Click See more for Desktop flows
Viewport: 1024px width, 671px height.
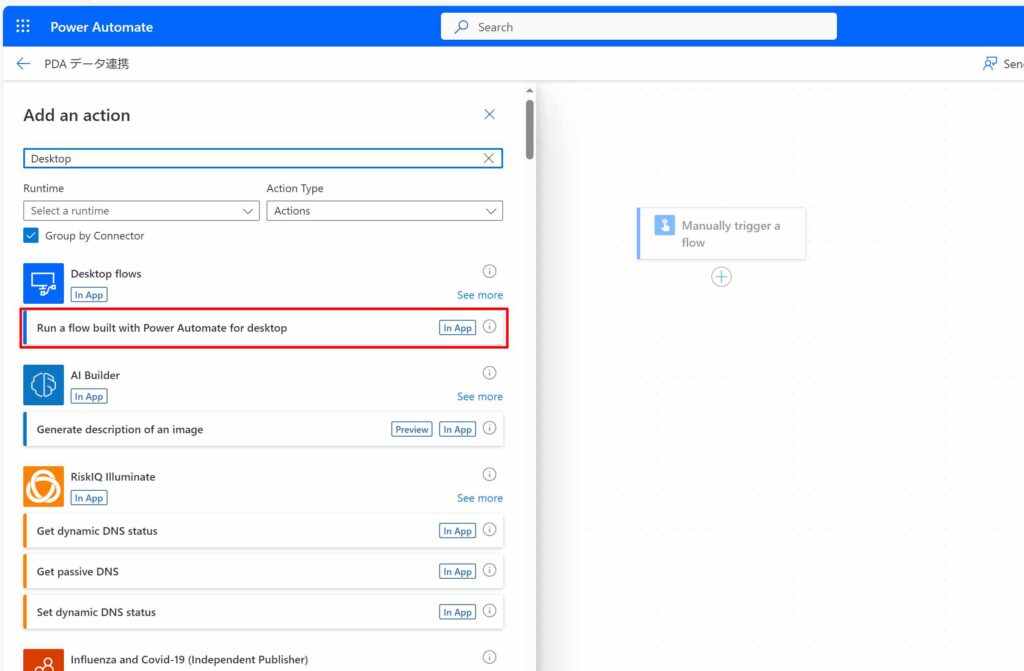click(x=480, y=295)
